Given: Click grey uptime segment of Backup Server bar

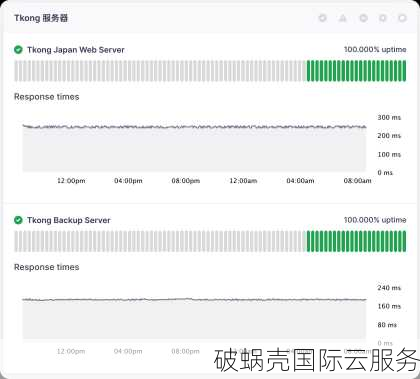Looking at the screenshot, I should [x=160, y=241].
